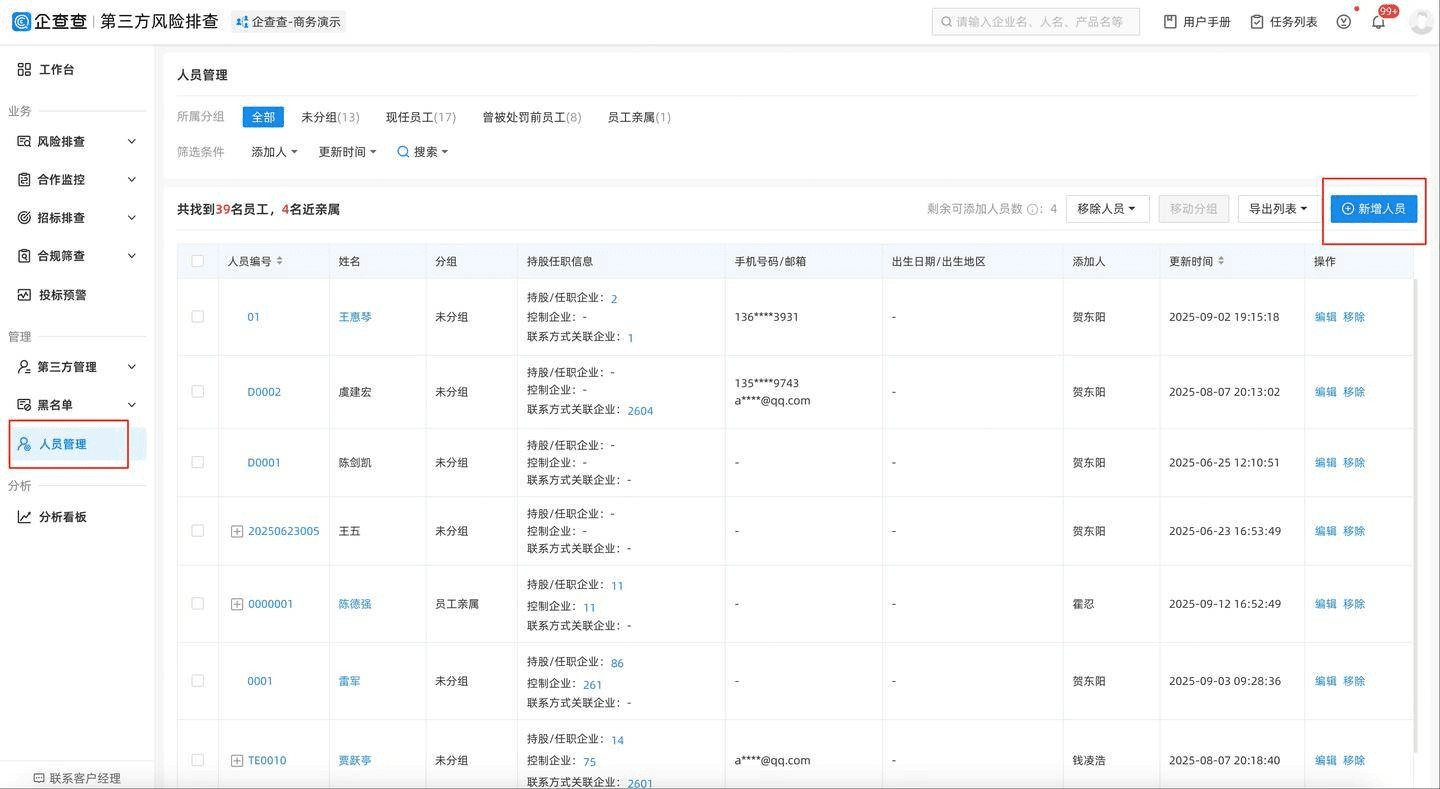Open the 陈德强 name link
1440x789 pixels.
point(355,604)
